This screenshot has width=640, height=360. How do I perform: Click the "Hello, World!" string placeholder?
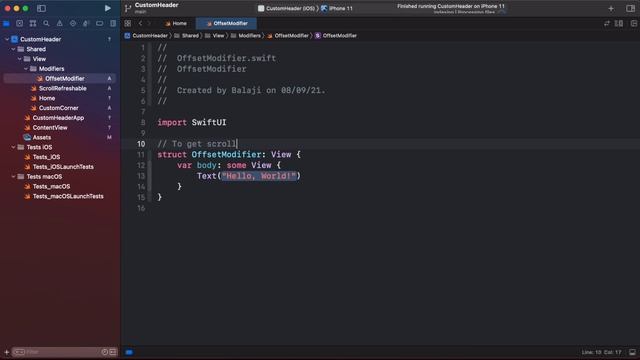click(x=259, y=176)
